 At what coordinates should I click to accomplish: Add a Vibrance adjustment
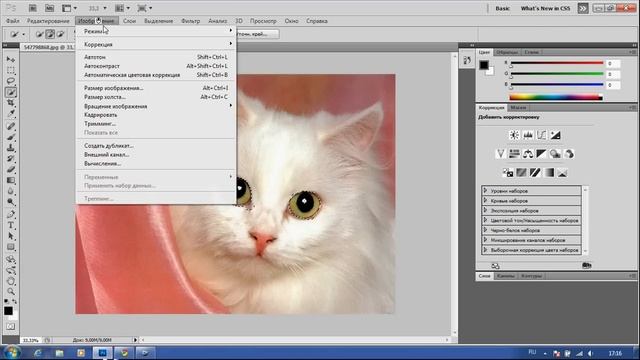coord(500,154)
